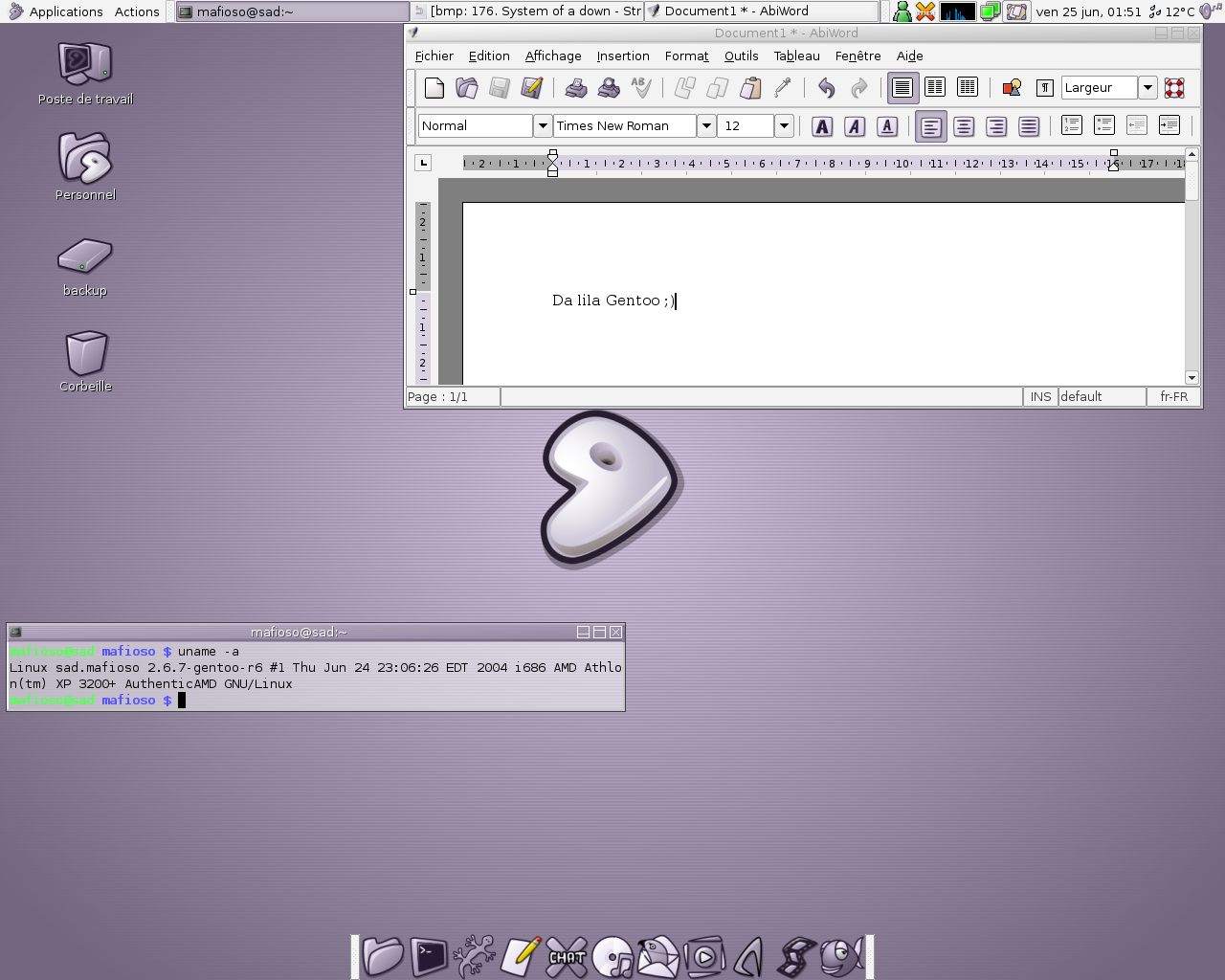
Task: Open the film strip video app in dock
Action: coord(796,956)
